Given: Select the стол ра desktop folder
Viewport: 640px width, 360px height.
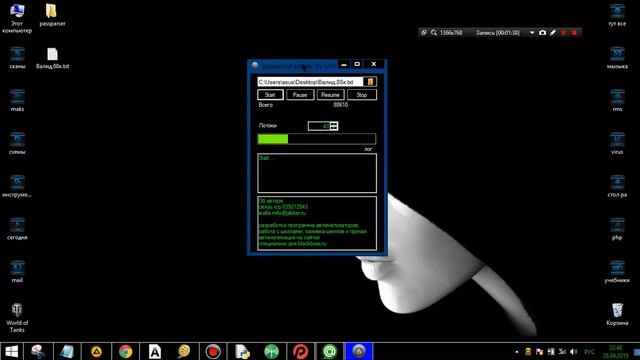Looking at the screenshot, I should tap(617, 186).
